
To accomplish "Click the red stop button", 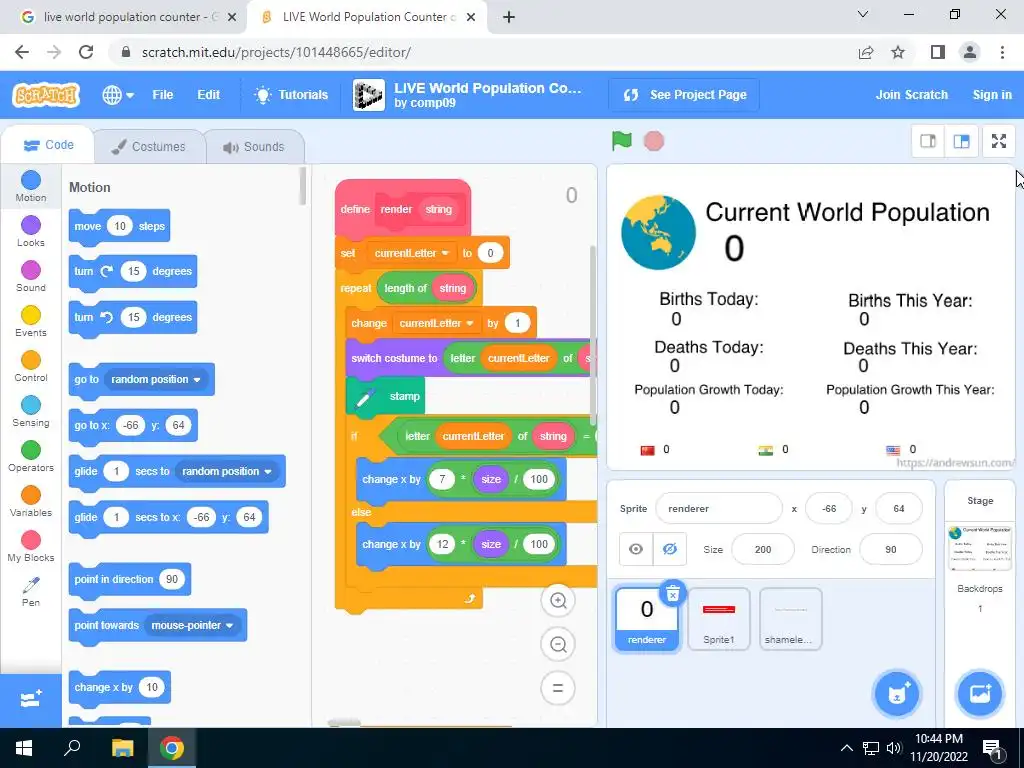I will 654,141.
